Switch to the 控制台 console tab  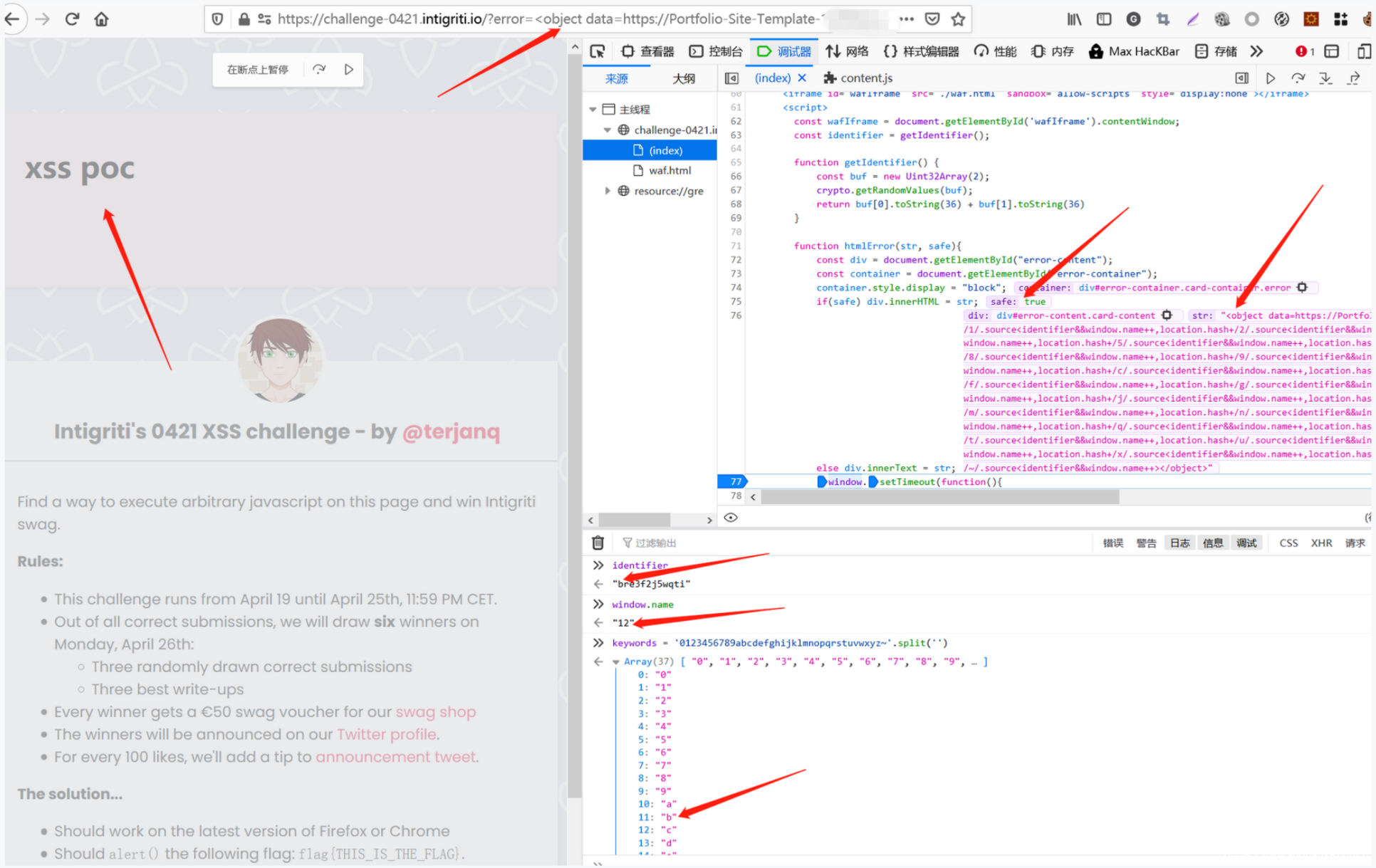coord(716,51)
